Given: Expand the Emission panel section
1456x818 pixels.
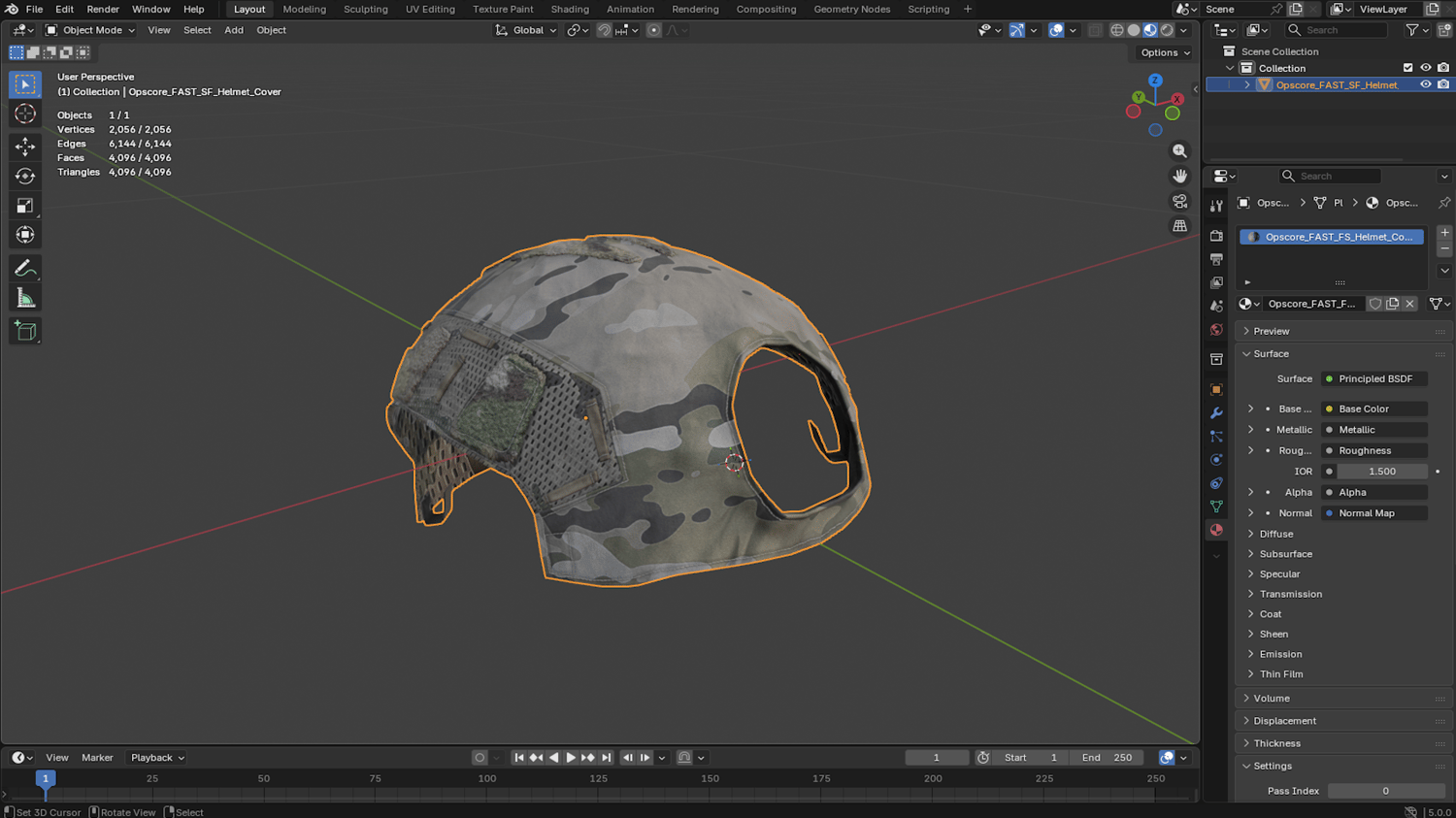Looking at the screenshot, I should [x=1280, y=654].
